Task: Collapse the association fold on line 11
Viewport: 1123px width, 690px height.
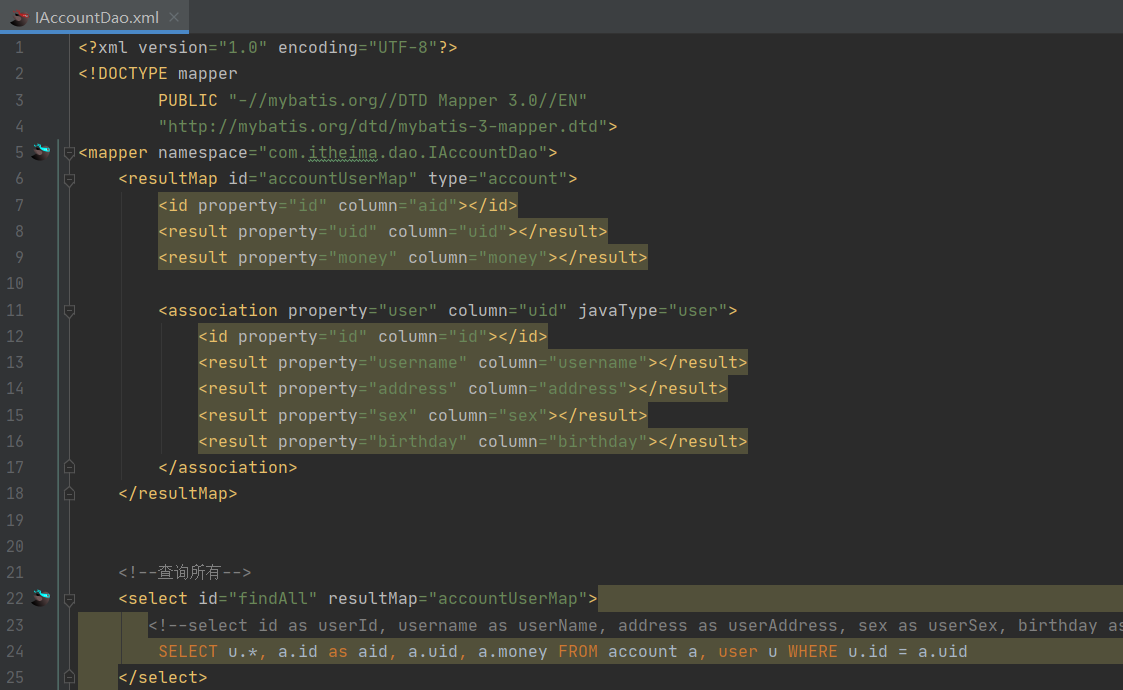Action: [x=69, y=311]
